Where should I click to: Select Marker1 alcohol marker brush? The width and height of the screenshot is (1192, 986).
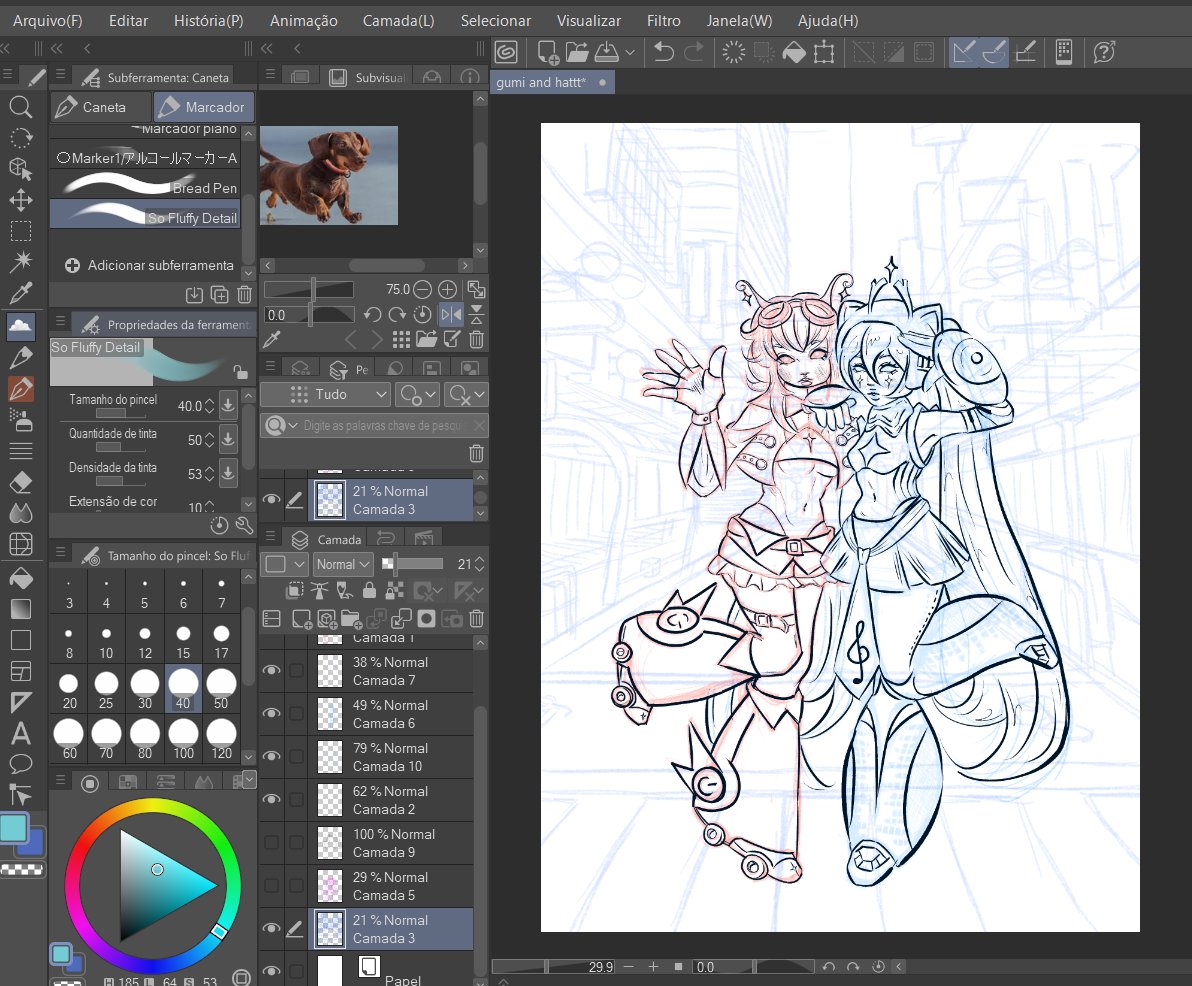(145, 158)
